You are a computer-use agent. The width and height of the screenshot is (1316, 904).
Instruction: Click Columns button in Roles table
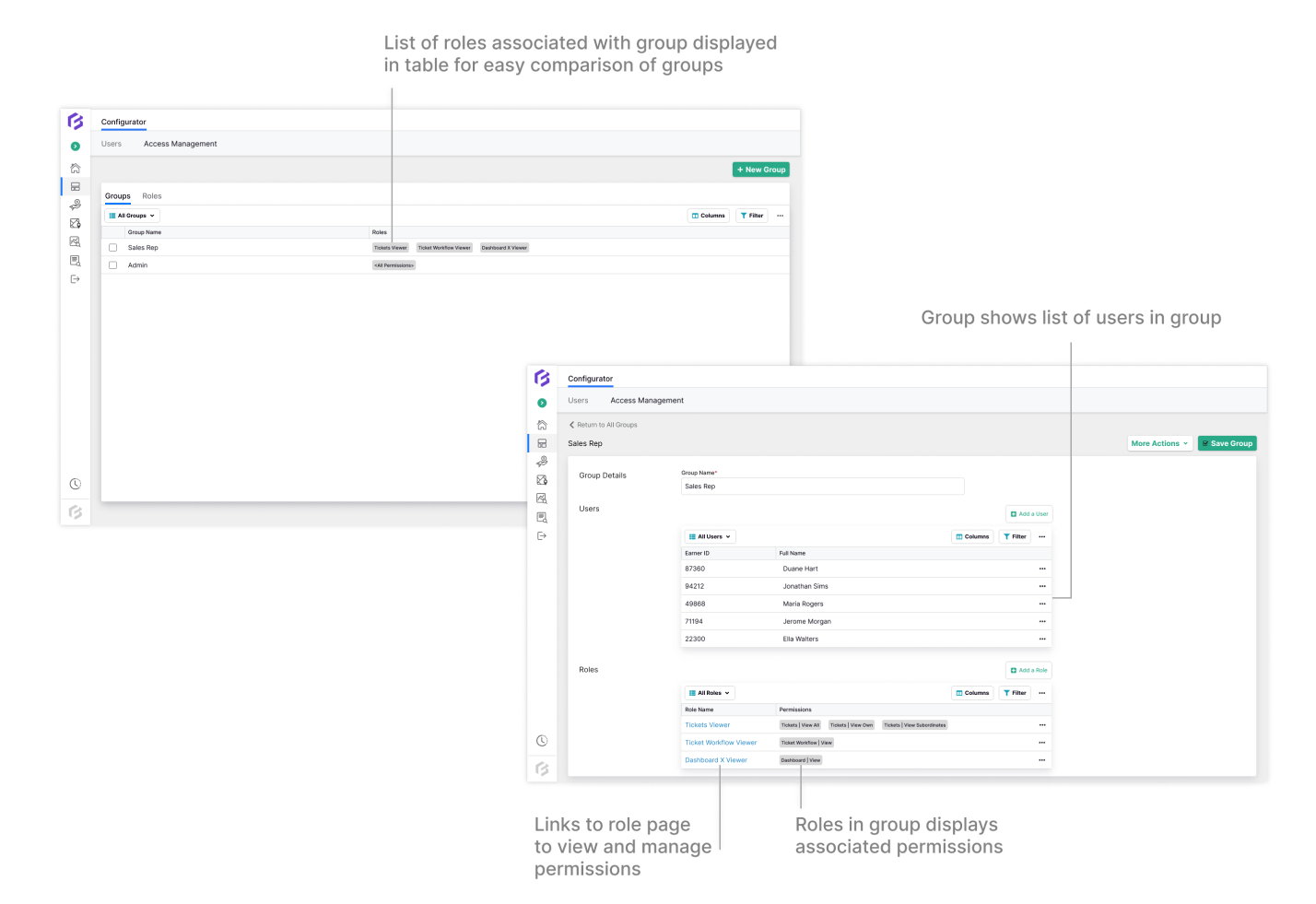click(973, 693)
